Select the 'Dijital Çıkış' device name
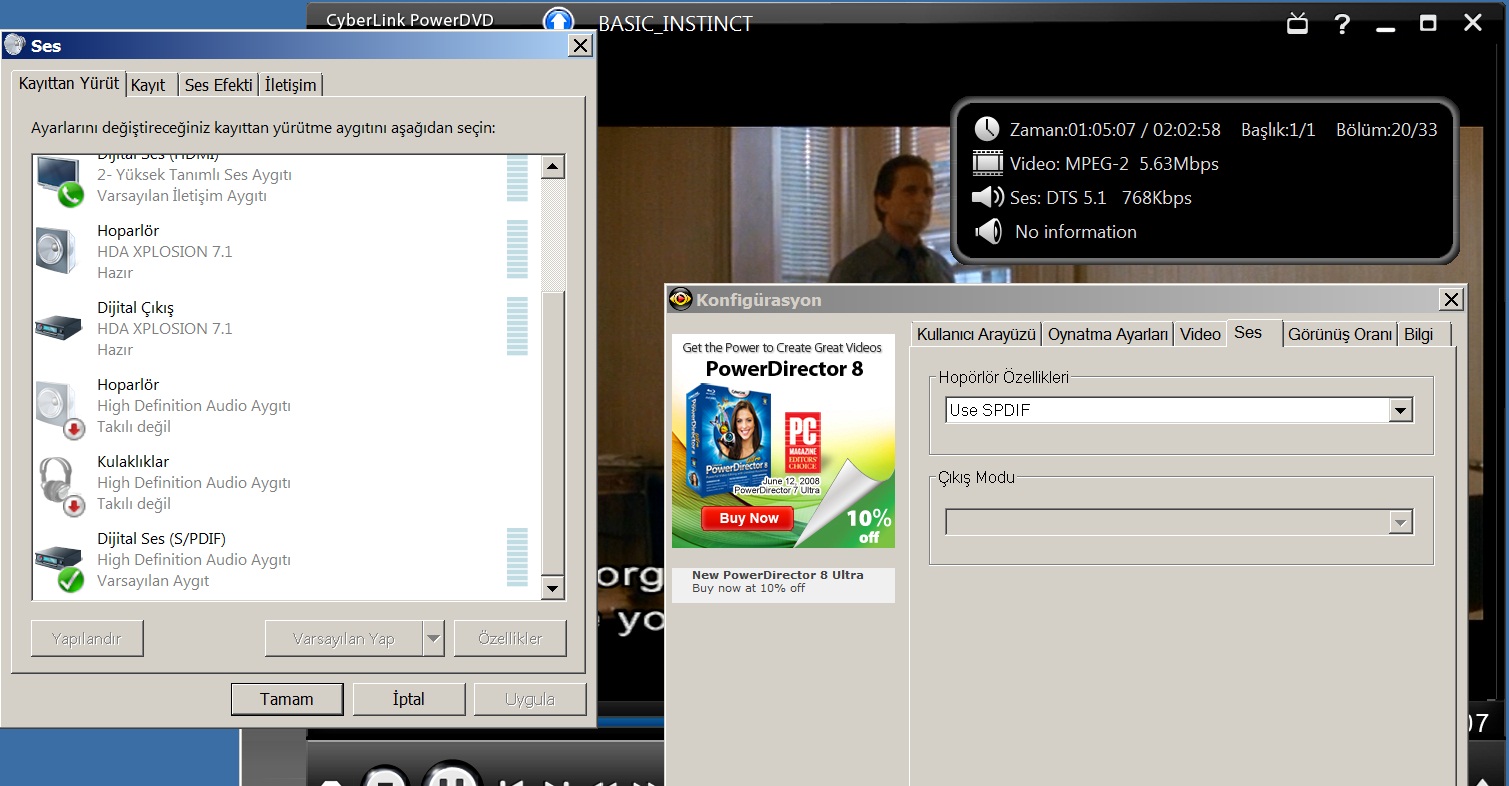The width and height of the screenshot is (1509, 786). pyautogui.click(x=135, y=307)
